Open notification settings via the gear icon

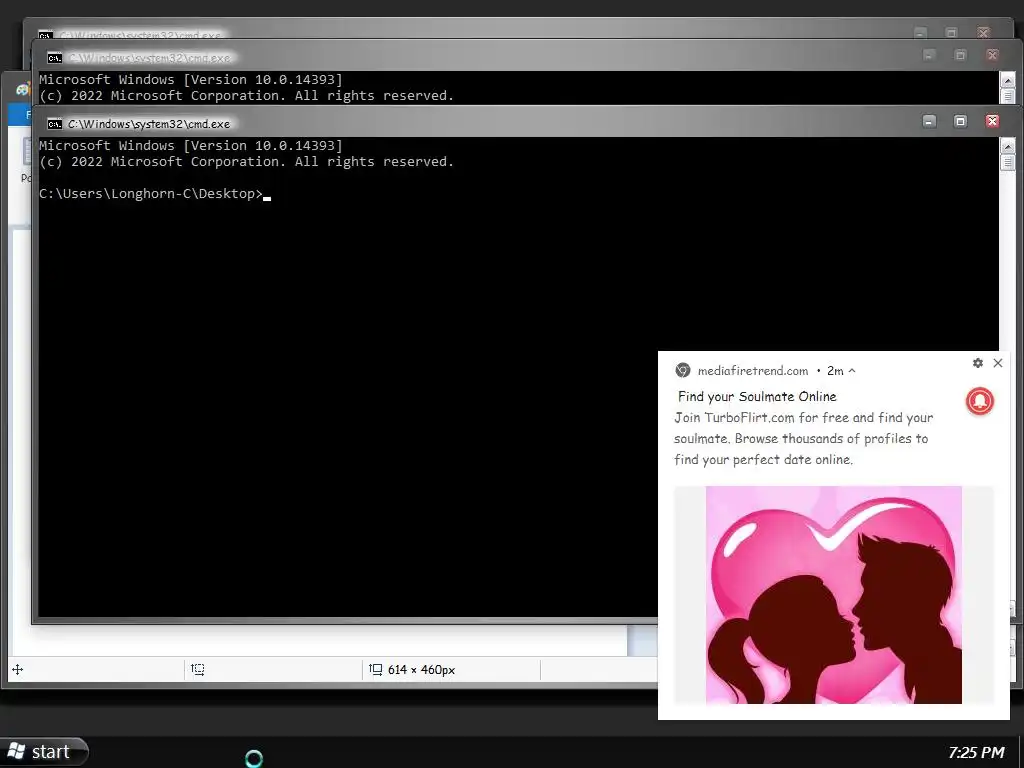coord(978,363)
